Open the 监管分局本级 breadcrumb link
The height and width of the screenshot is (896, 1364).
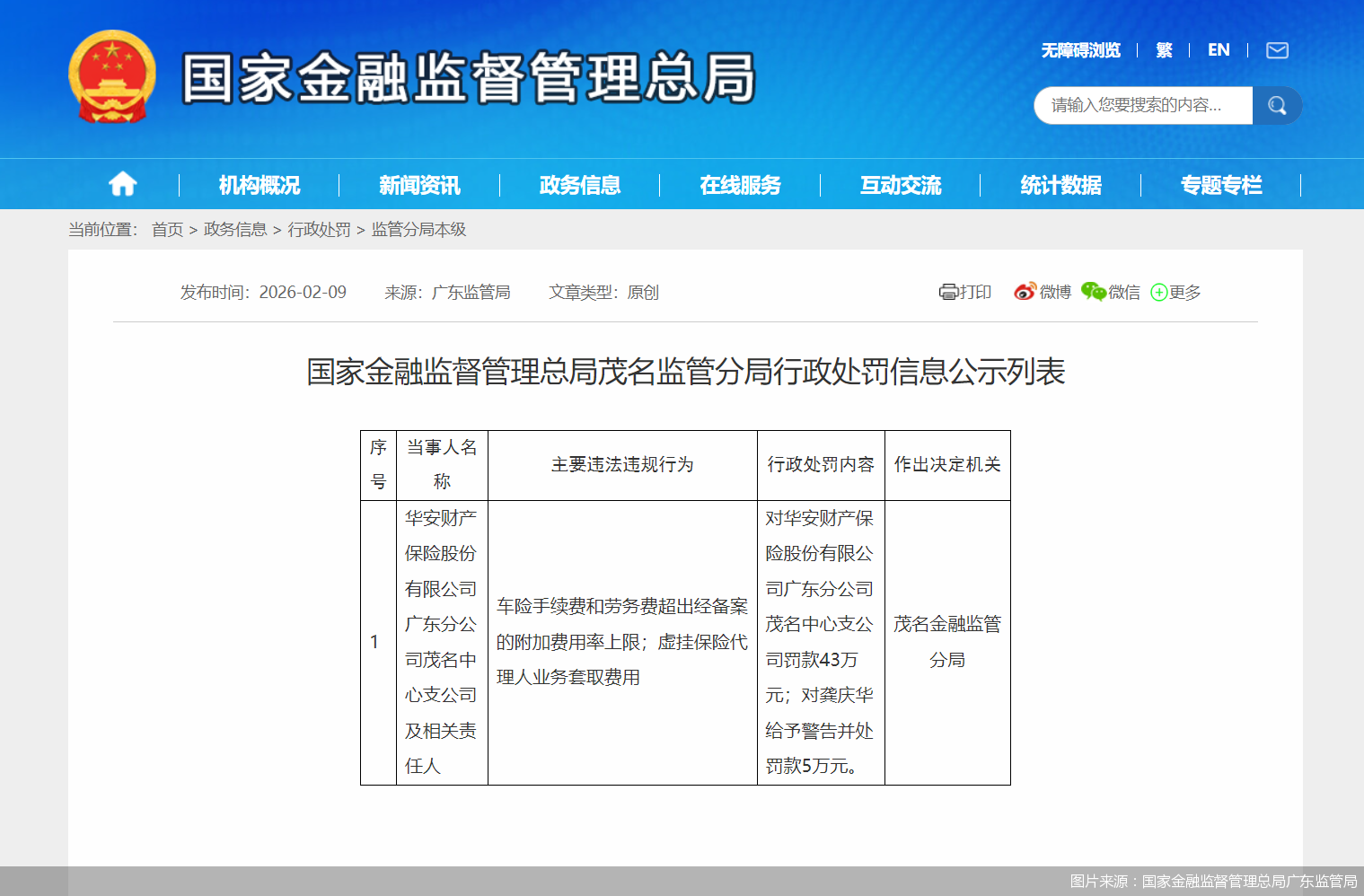tap(417, 230)
